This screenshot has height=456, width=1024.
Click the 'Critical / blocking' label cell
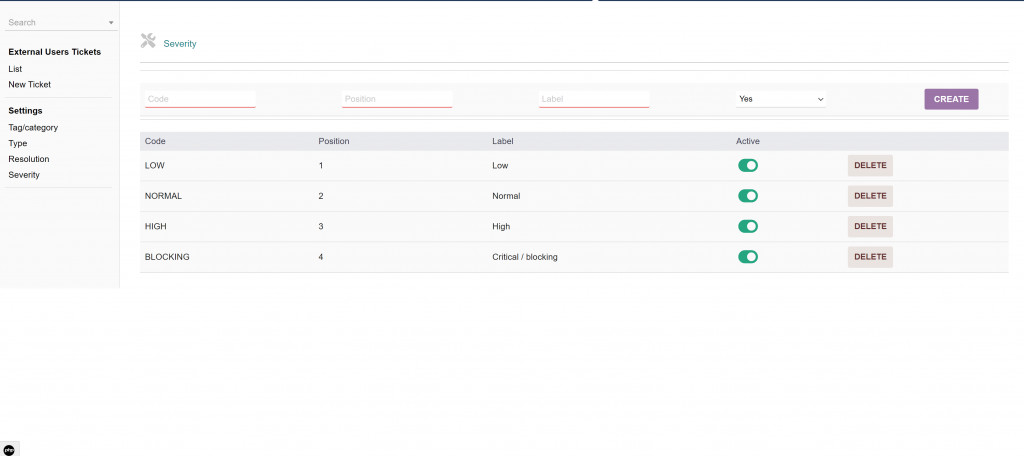(x=525, y=257)
